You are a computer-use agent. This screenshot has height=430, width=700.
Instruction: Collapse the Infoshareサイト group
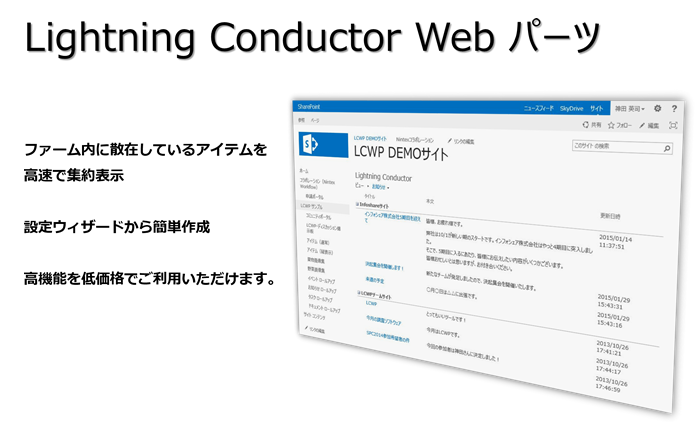(358, 203)
